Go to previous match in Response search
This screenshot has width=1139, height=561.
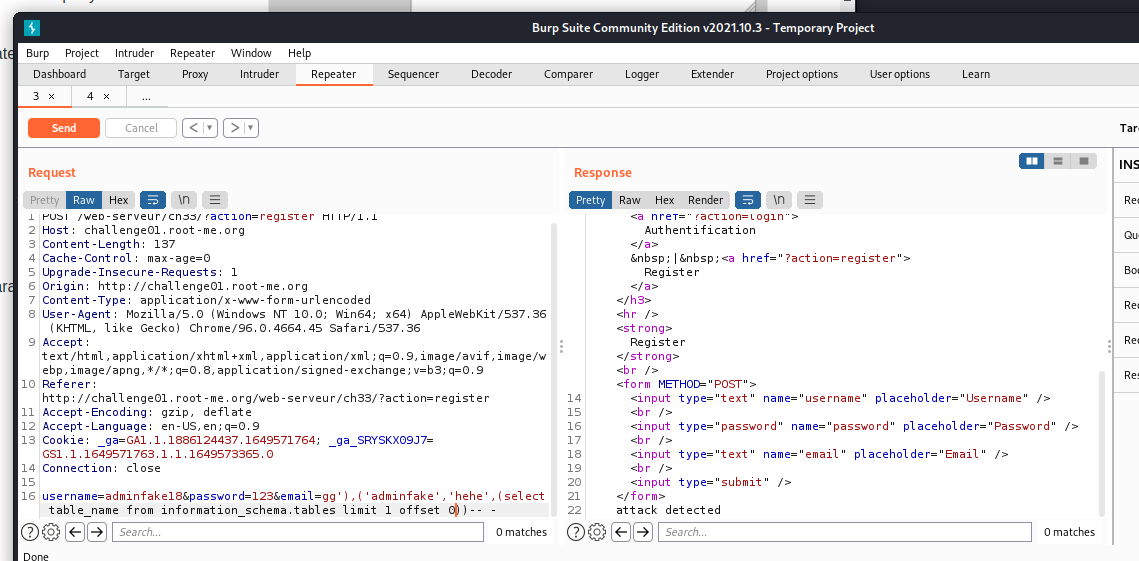[621, 532]
